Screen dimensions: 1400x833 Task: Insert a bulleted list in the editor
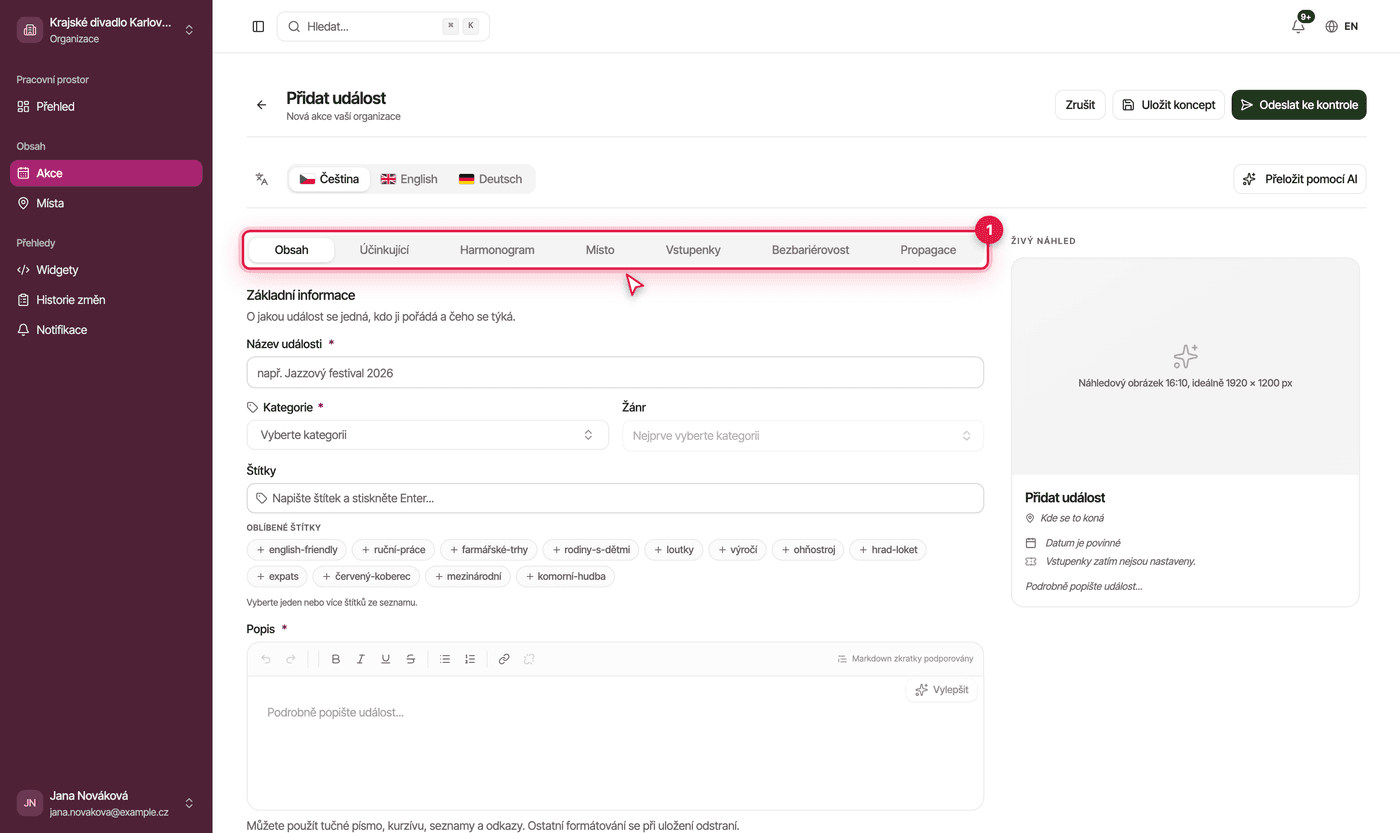pyautogui.click(x=445, y=659)
